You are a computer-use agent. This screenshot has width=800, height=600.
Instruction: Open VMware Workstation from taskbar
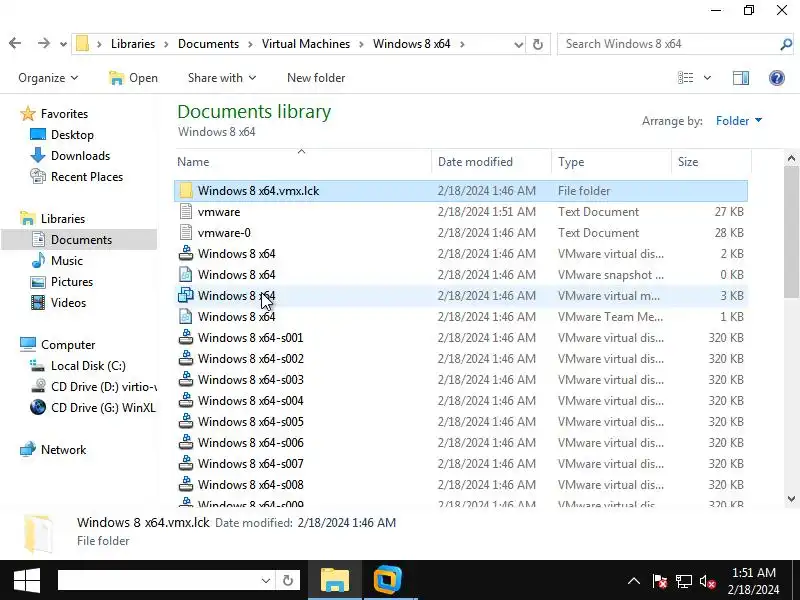pyautogui.click(x=388, y=580)
